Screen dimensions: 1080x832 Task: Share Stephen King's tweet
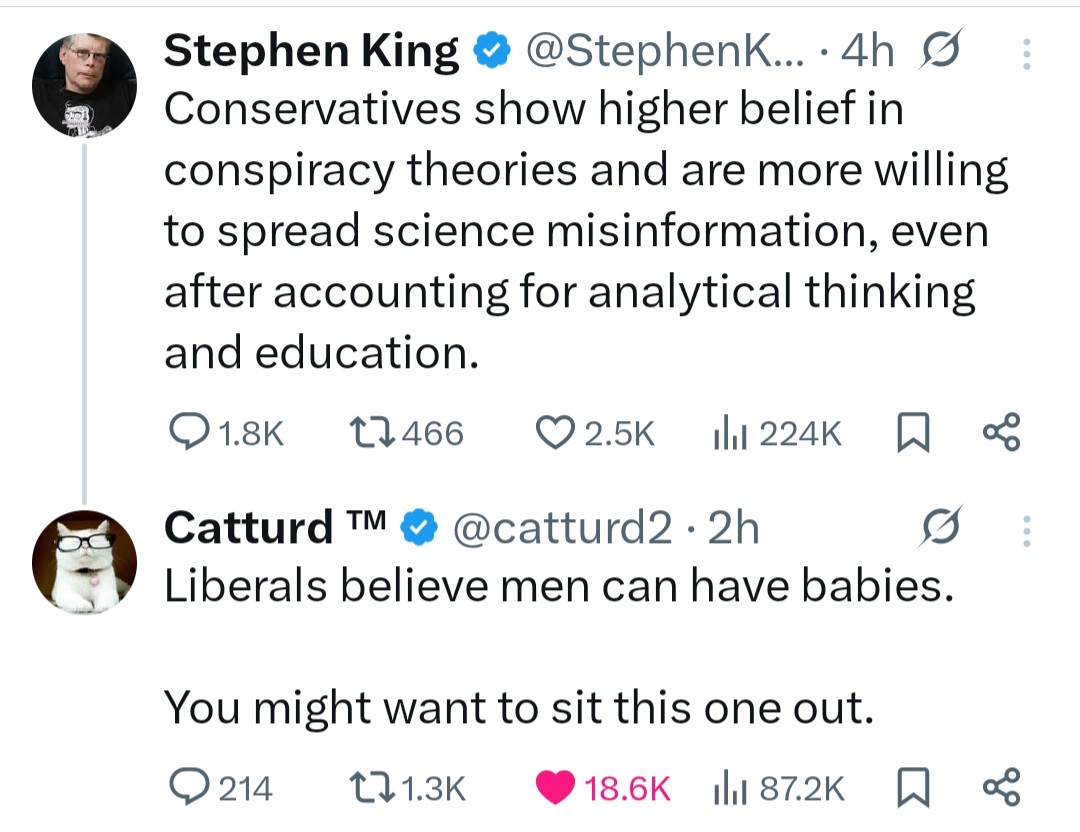tap(1001, 433)
